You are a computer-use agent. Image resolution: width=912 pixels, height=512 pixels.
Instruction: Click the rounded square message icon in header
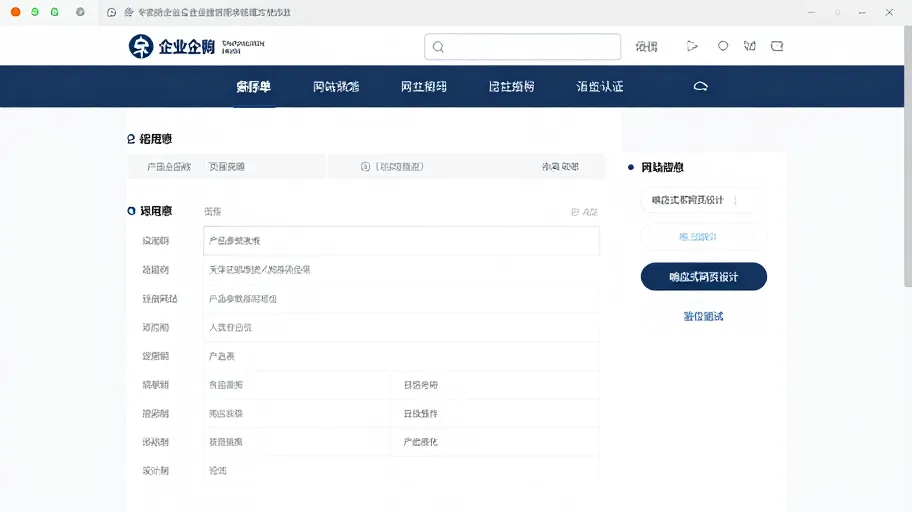point(777,46)
